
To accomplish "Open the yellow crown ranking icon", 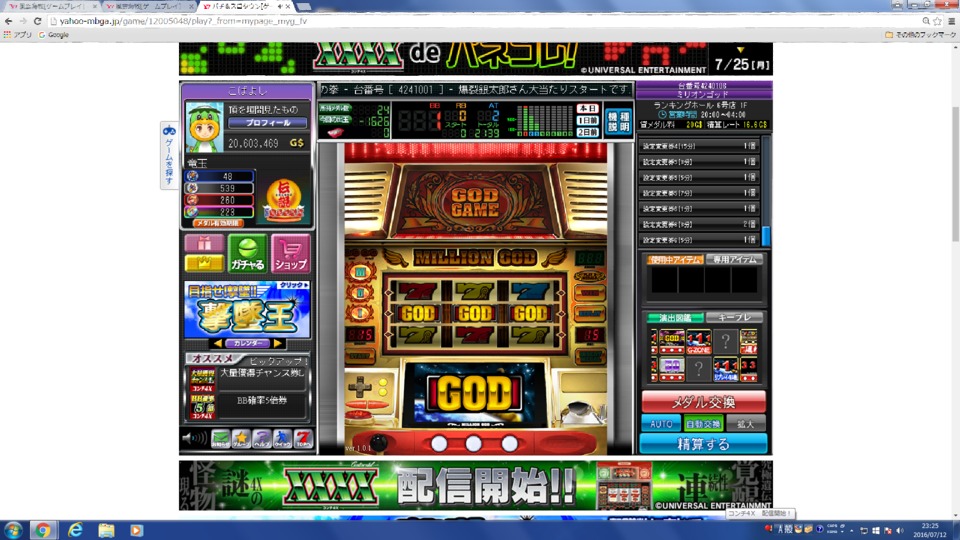I will click(204, 263).
